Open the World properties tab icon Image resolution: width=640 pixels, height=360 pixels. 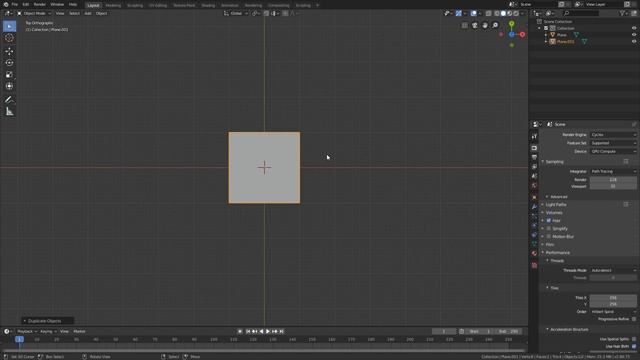click(x=534, y=186)
